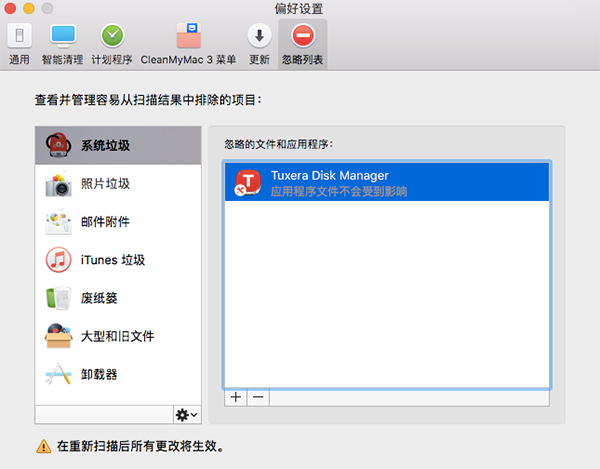Click the minus button to remove item
The width and height of the screenshot is (600, 469).
point(258,397)
